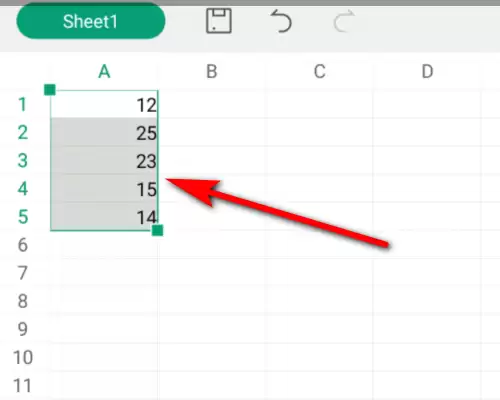
Task: Select column A header
Action: [104, 71]
